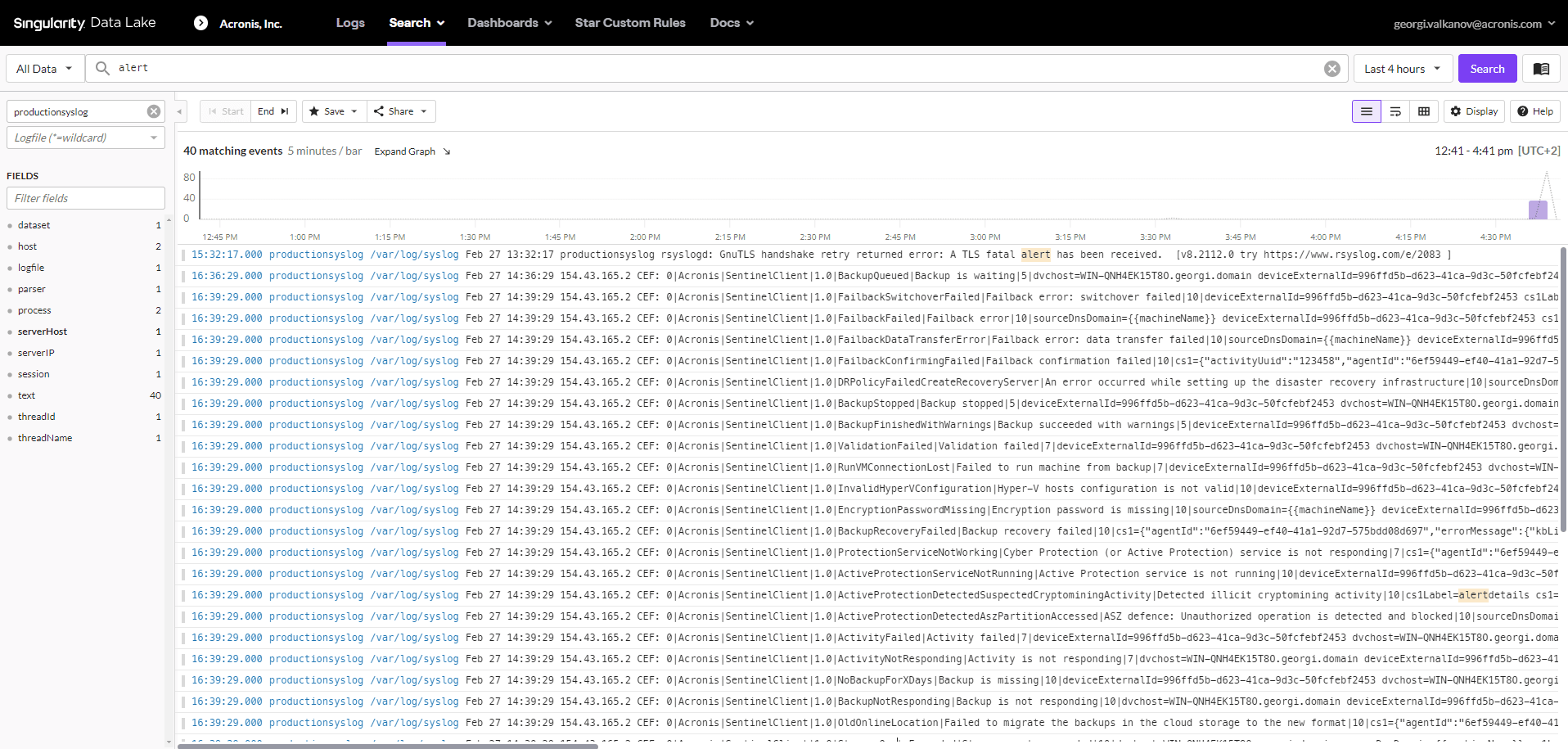Jump to End of results
This screenshot has height=749, width=1568.
click(273, 111)
